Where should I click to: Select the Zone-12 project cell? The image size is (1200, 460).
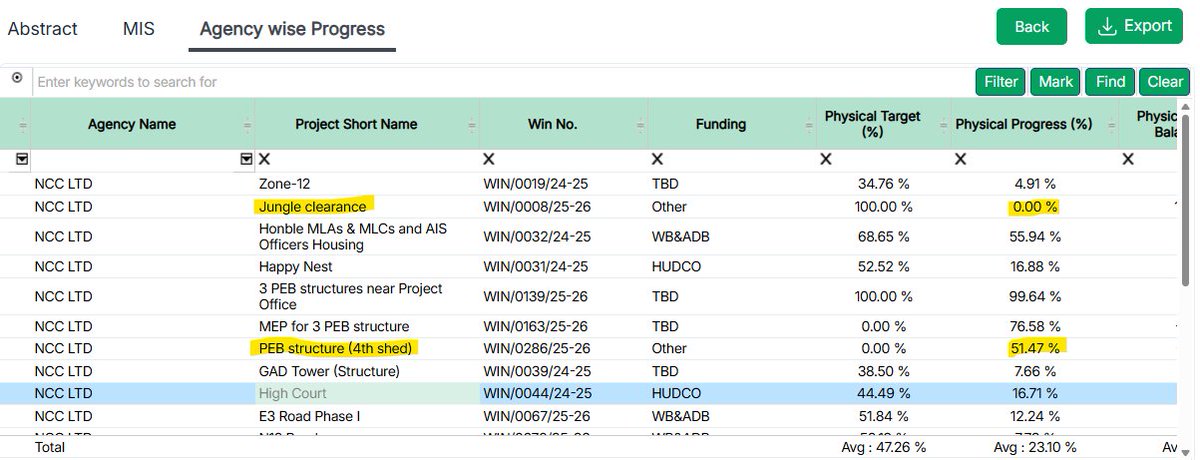tap(367, 184)
